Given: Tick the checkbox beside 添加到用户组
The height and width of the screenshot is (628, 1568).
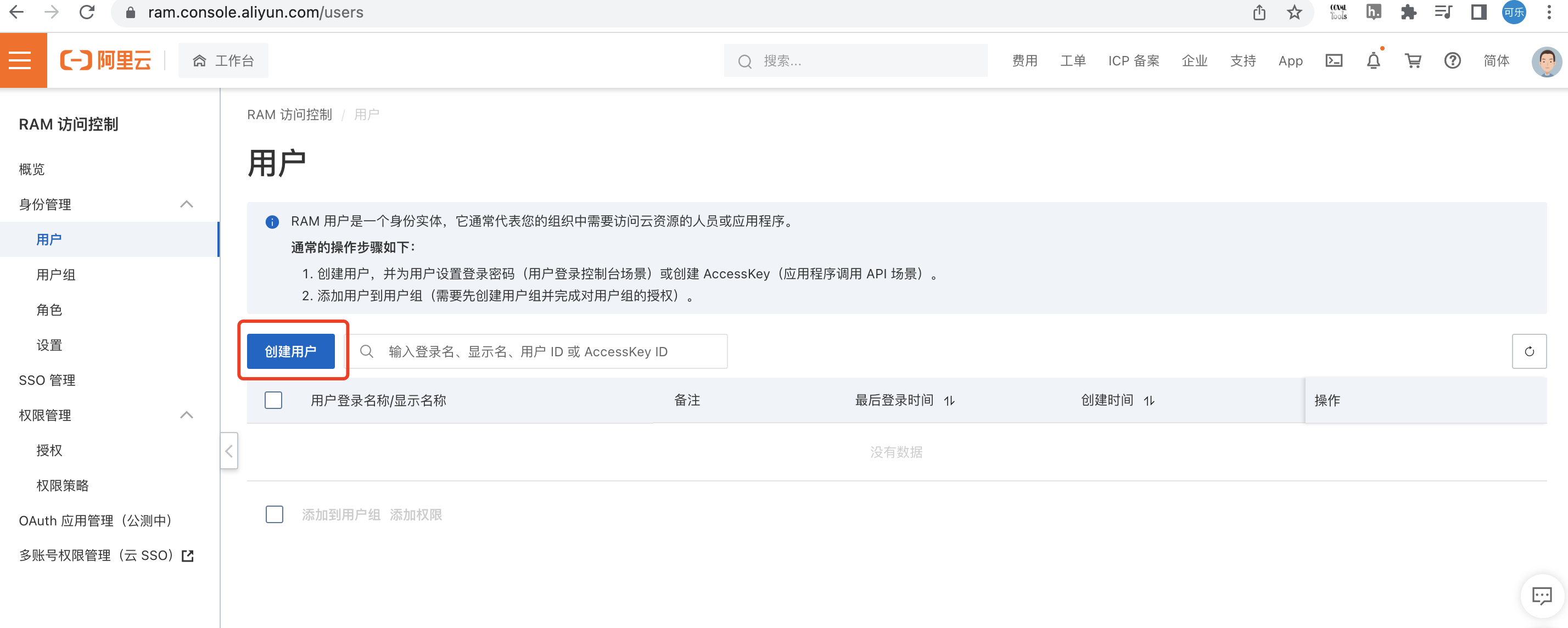Looking at the screenshot, I should (275, 514).
